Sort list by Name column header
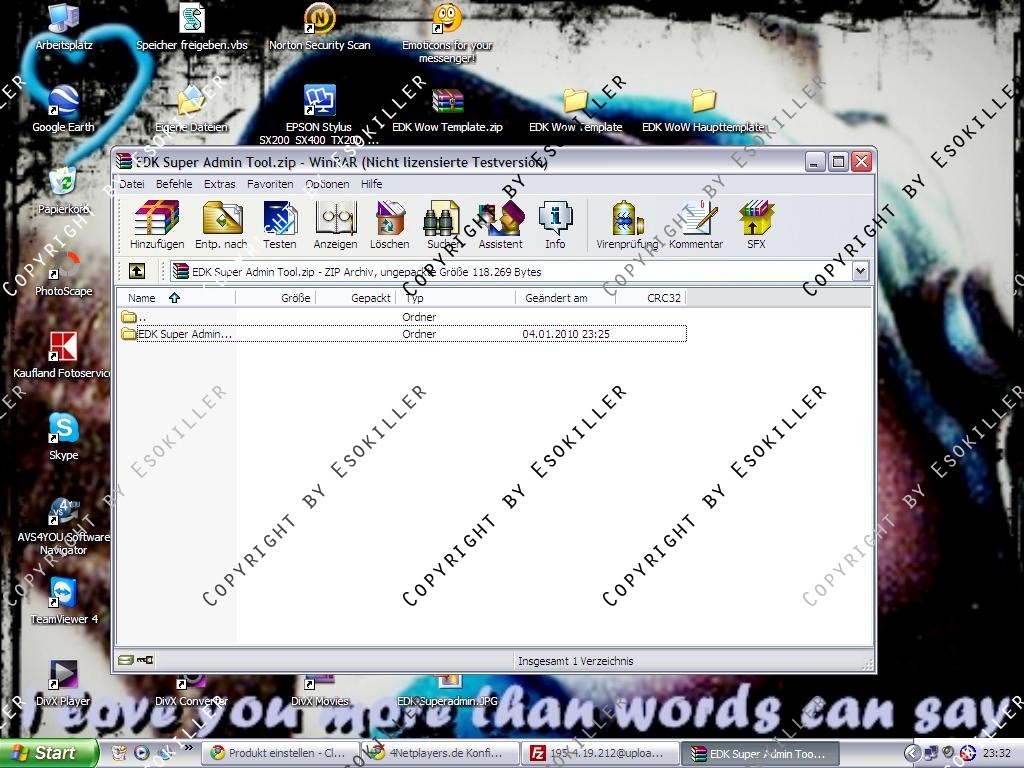1024x768 pixels. click(x=176, y=298)
